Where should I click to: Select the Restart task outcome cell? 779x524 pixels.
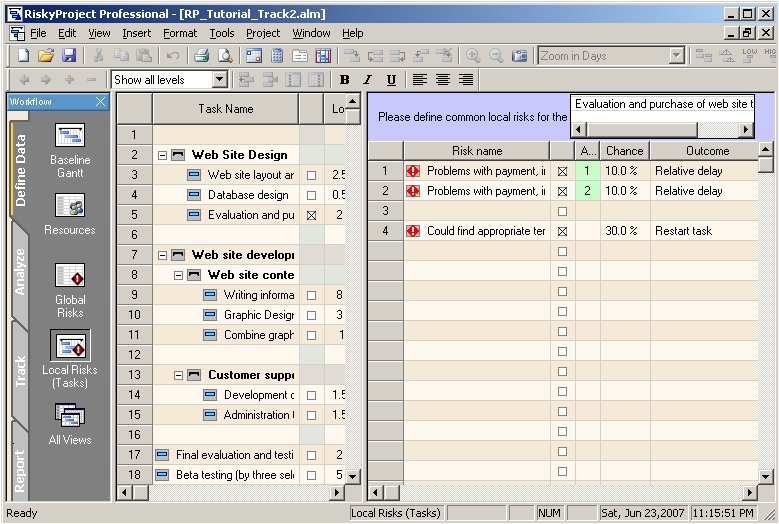704,231
